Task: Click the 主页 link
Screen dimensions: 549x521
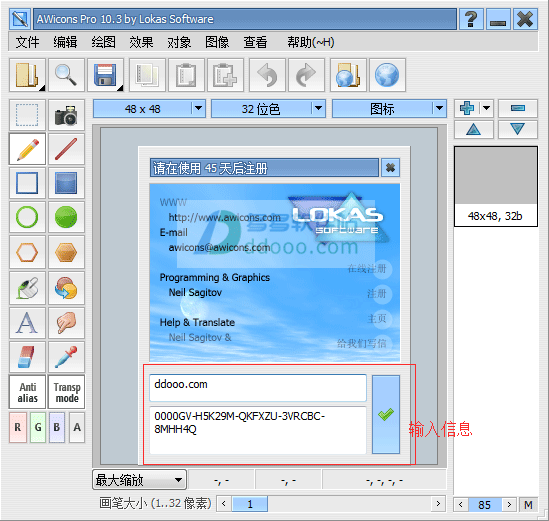Action: [x=377, y=319]
